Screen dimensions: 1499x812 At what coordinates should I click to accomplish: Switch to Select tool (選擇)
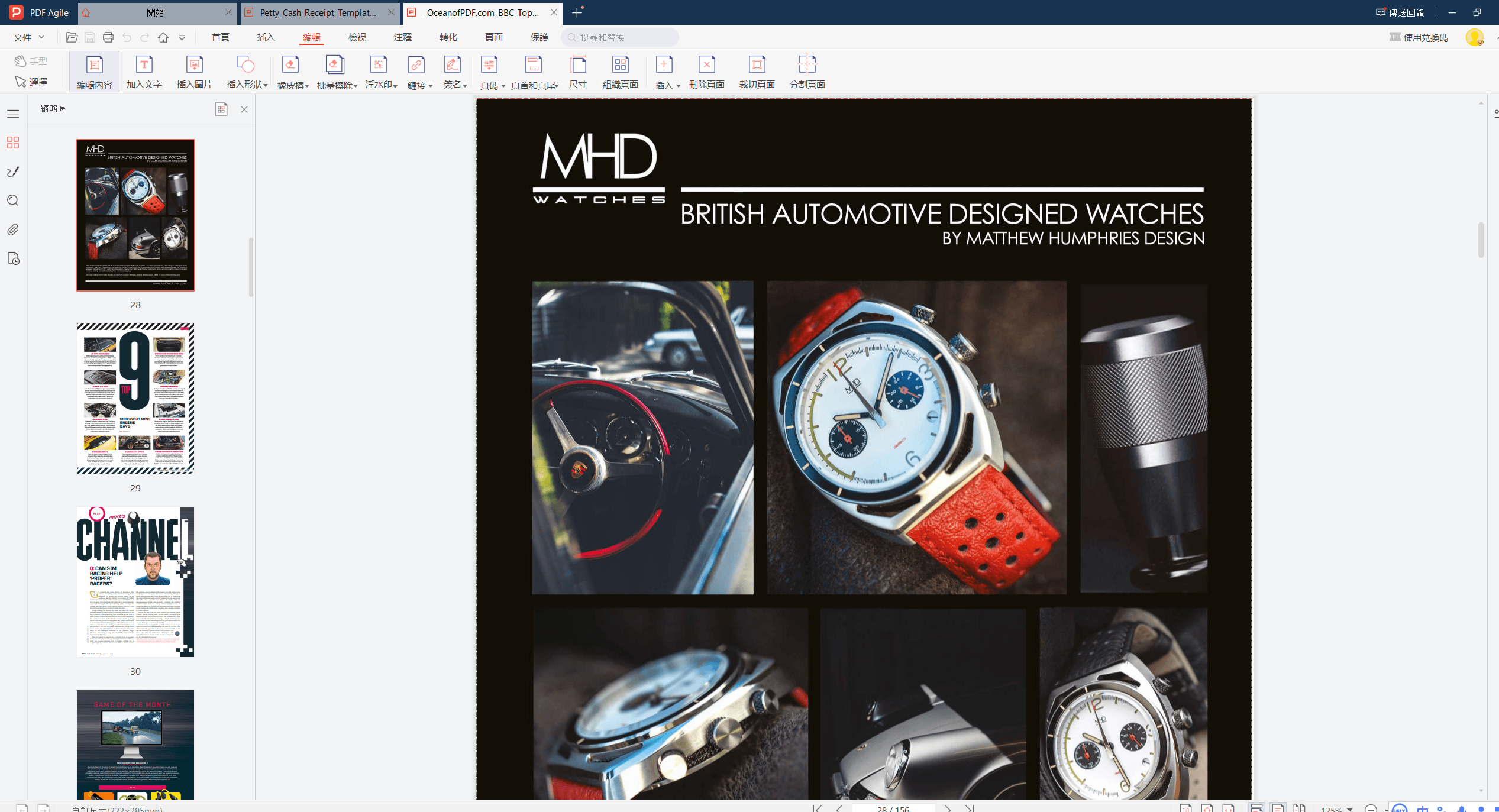pos(31,82)
